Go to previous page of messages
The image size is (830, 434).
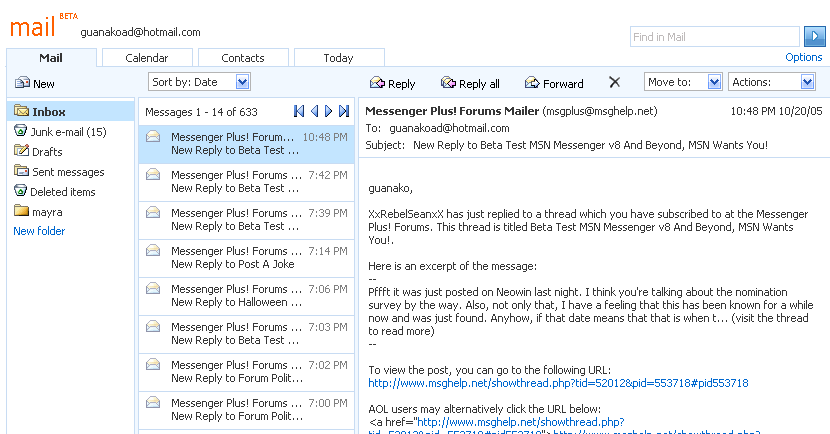point(314,111)
